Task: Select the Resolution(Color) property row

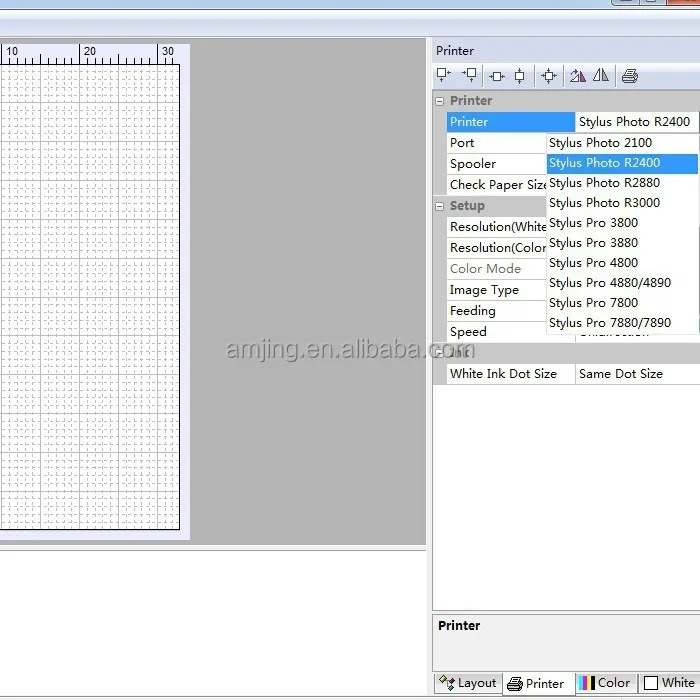Action: pos(496,248)
